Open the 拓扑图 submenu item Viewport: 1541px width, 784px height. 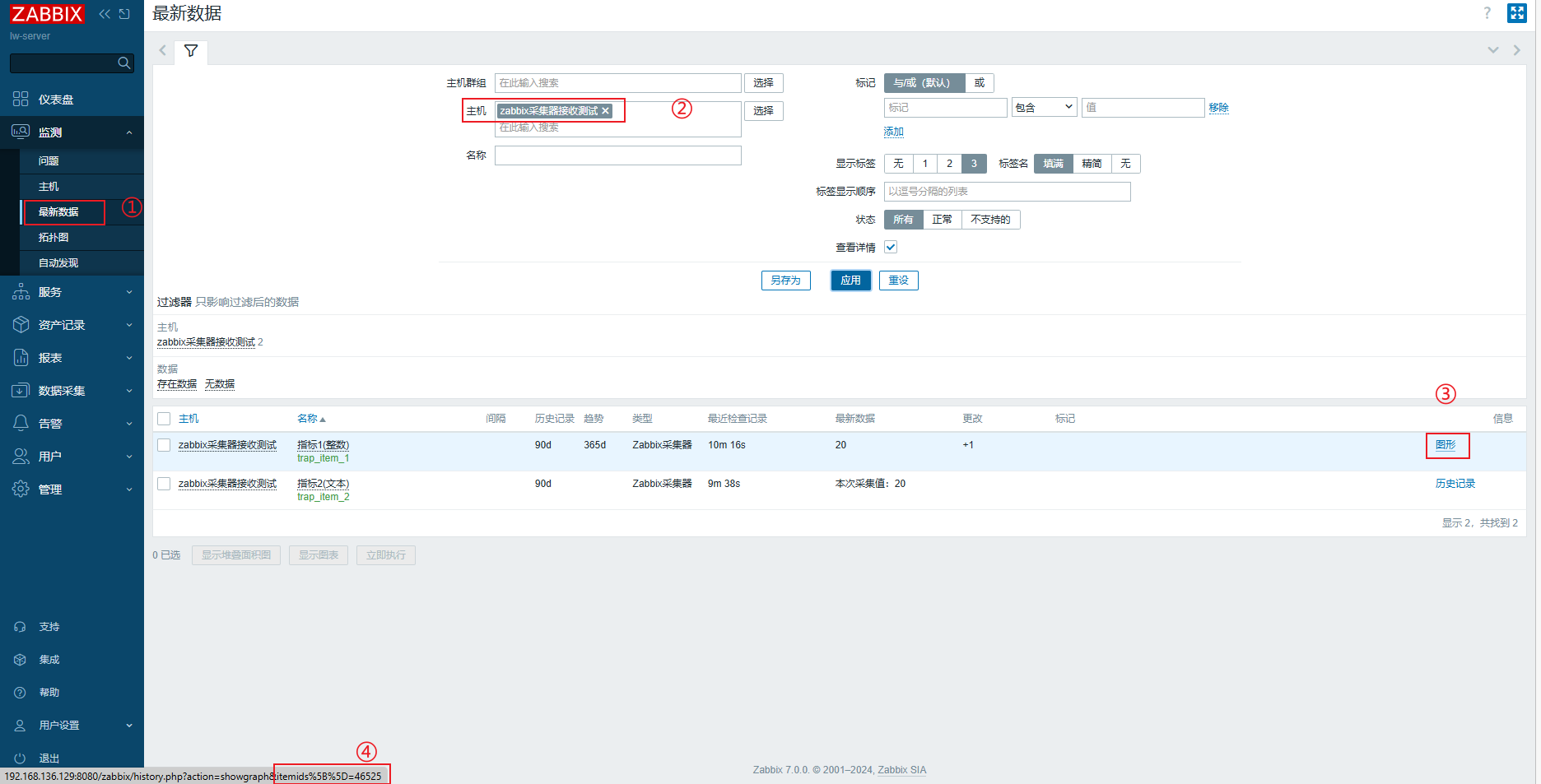tap(54, 238)
